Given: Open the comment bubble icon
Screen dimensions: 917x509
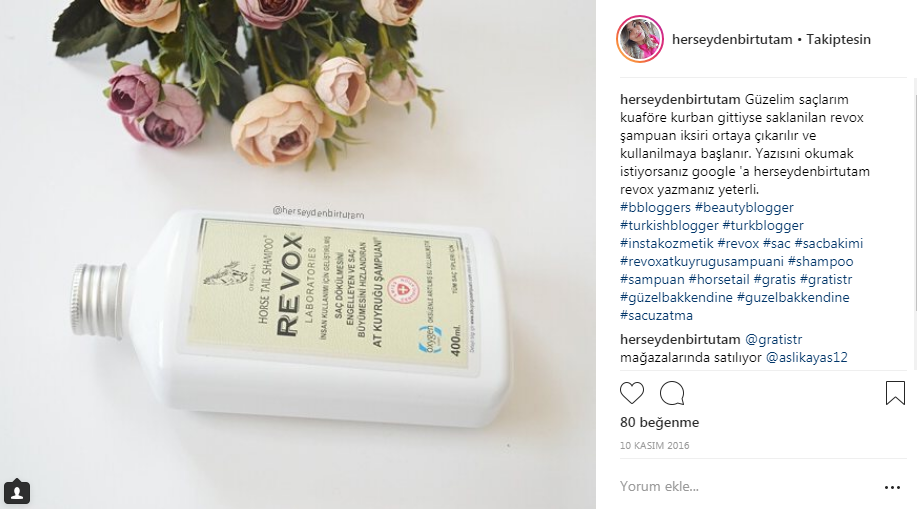Looking at the screenshot, I should [672, 393].
